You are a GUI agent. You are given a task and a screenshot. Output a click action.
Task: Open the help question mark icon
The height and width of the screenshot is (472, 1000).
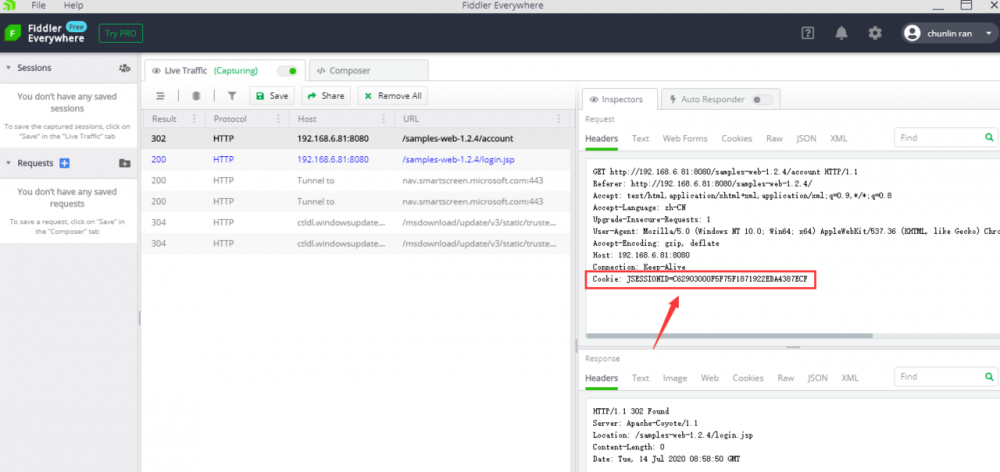[x=807, y=33]
